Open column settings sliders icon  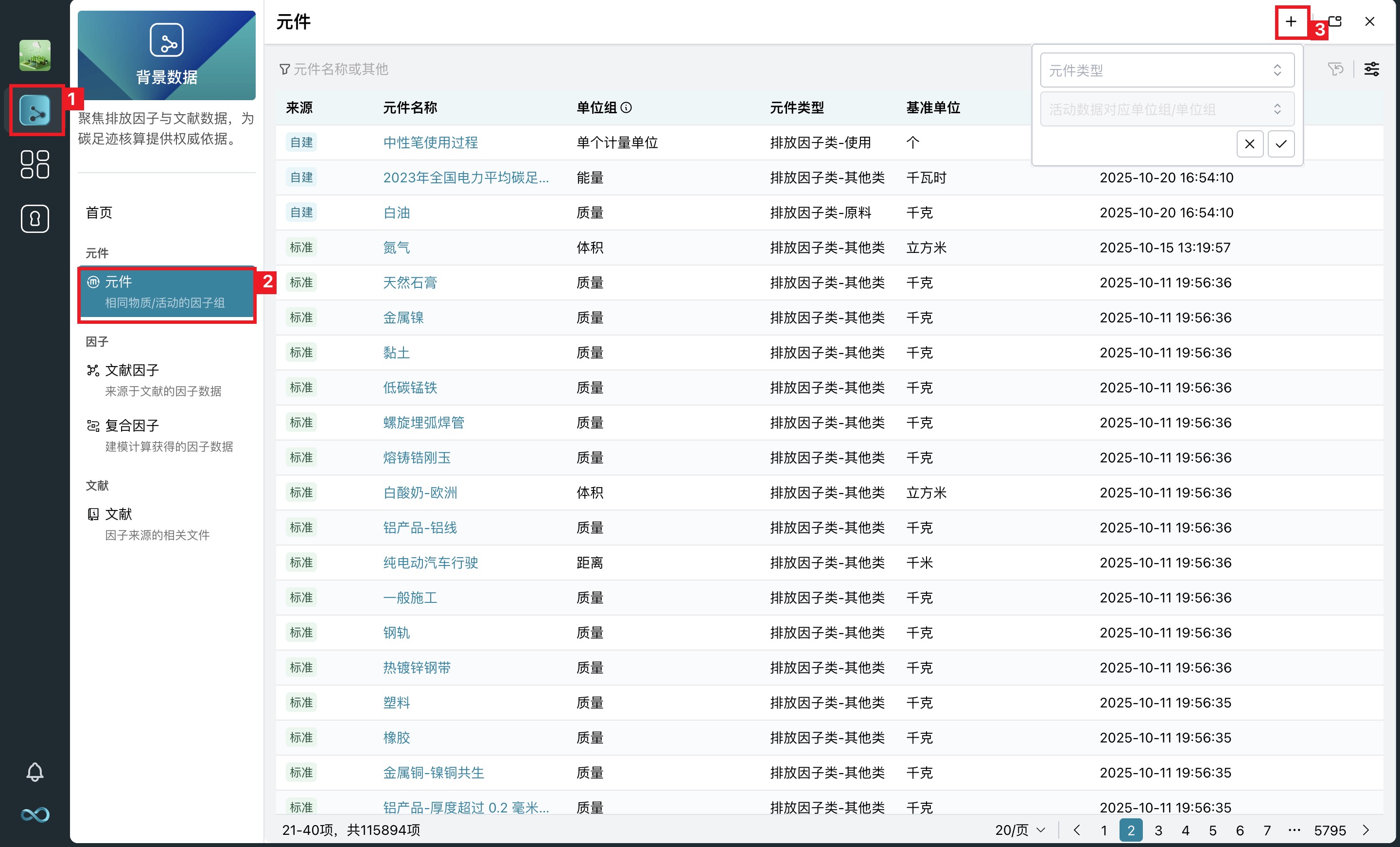(1372, 70)
